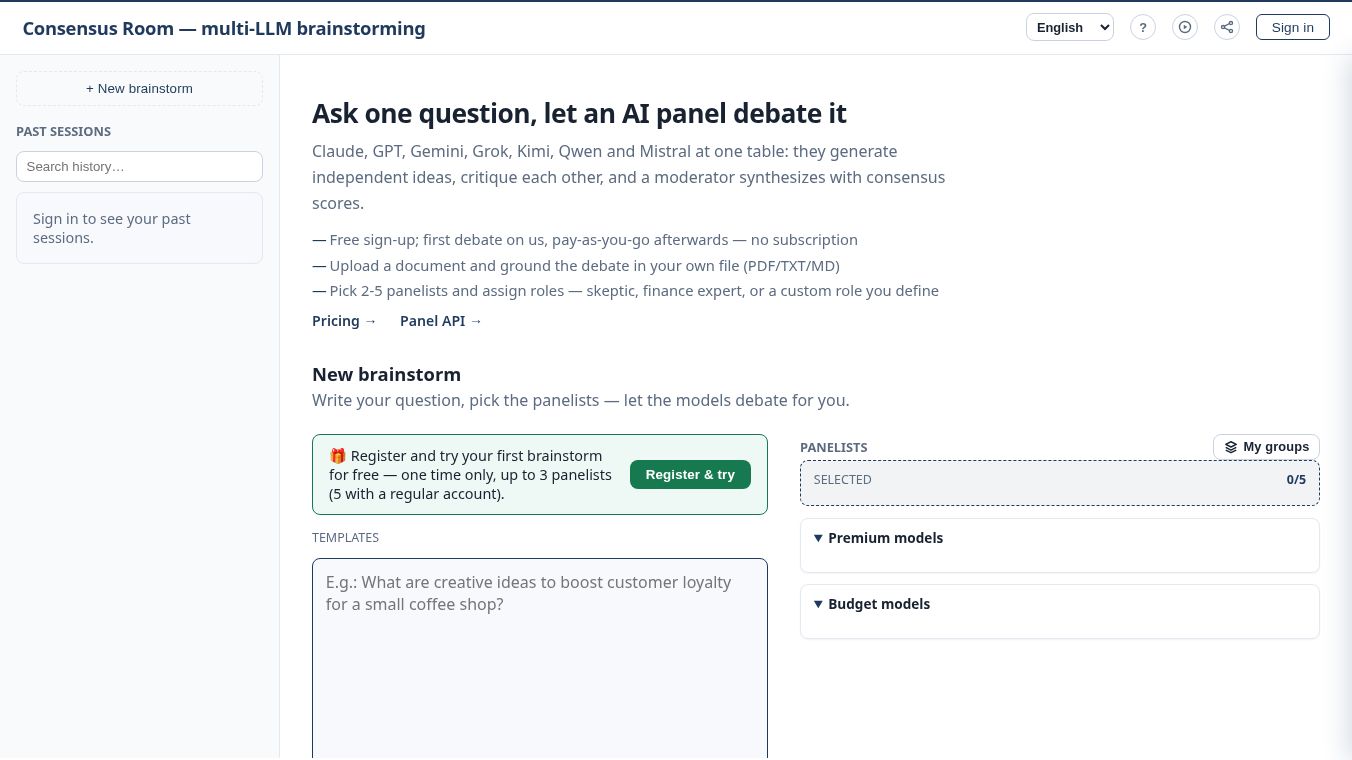The image size is (1352, 760).
Task: Click the Register & try button
Action: (690, 475)
